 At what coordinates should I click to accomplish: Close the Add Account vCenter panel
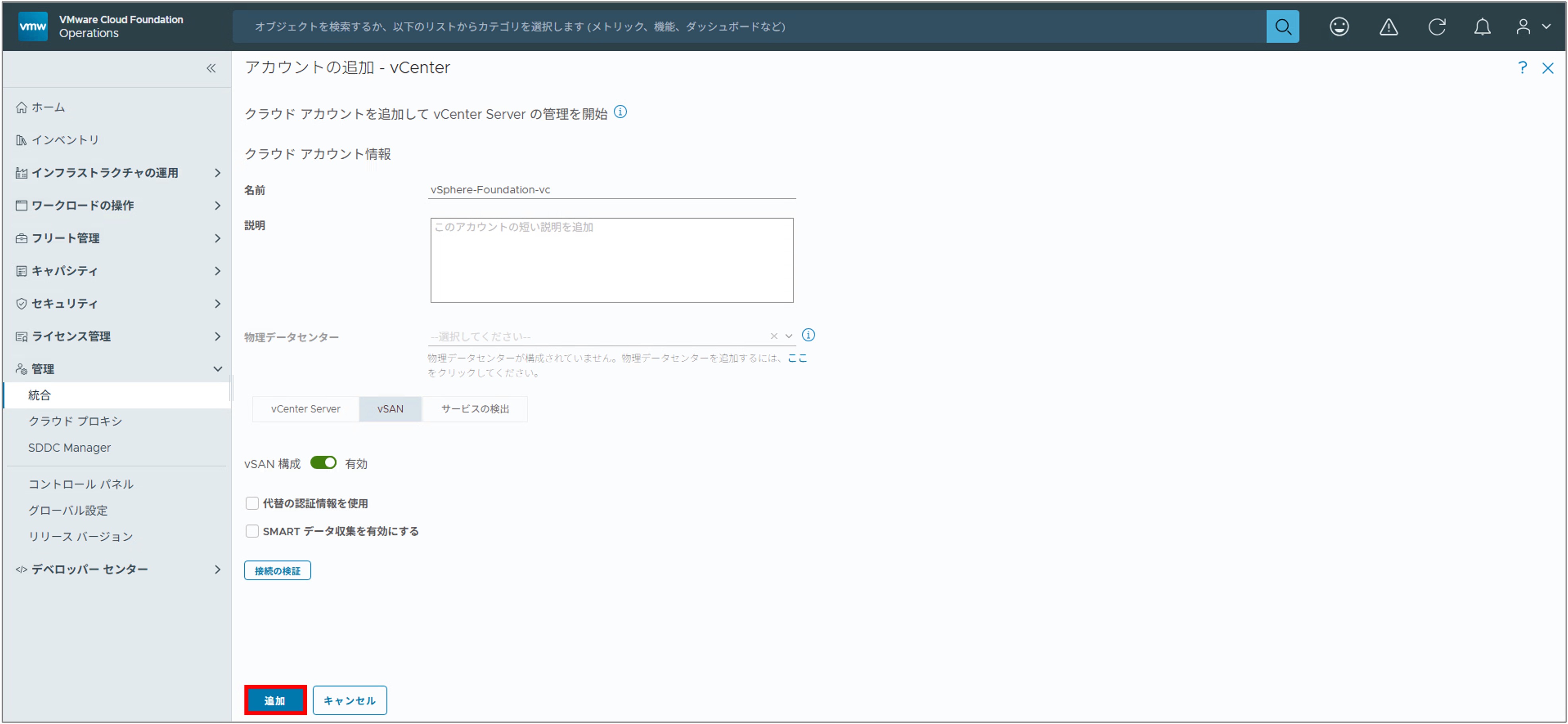pyautogui.click(x=1548, y=68)
